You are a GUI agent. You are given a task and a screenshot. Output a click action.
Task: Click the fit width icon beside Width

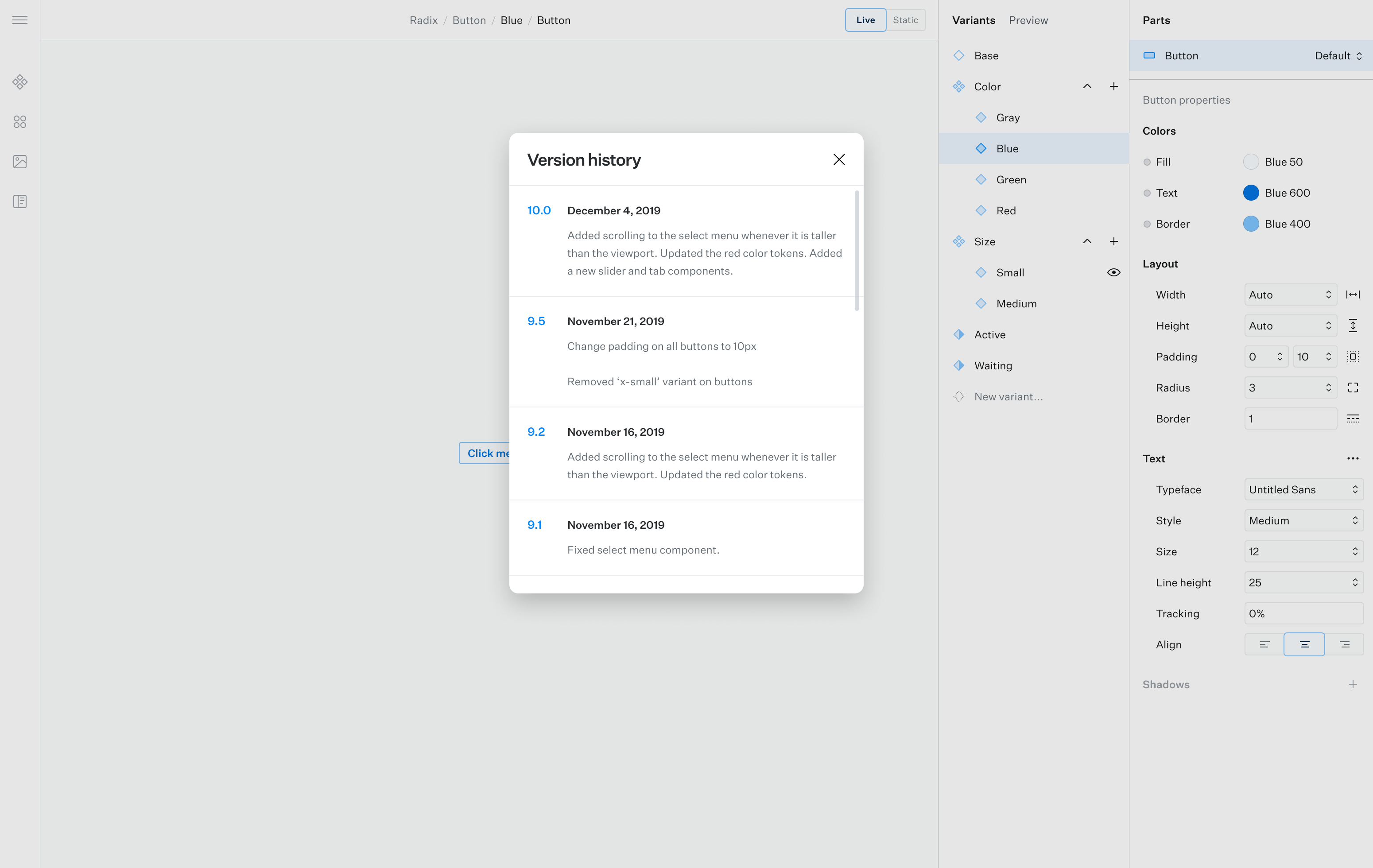pyautogui.click(x=1353, y=295)
